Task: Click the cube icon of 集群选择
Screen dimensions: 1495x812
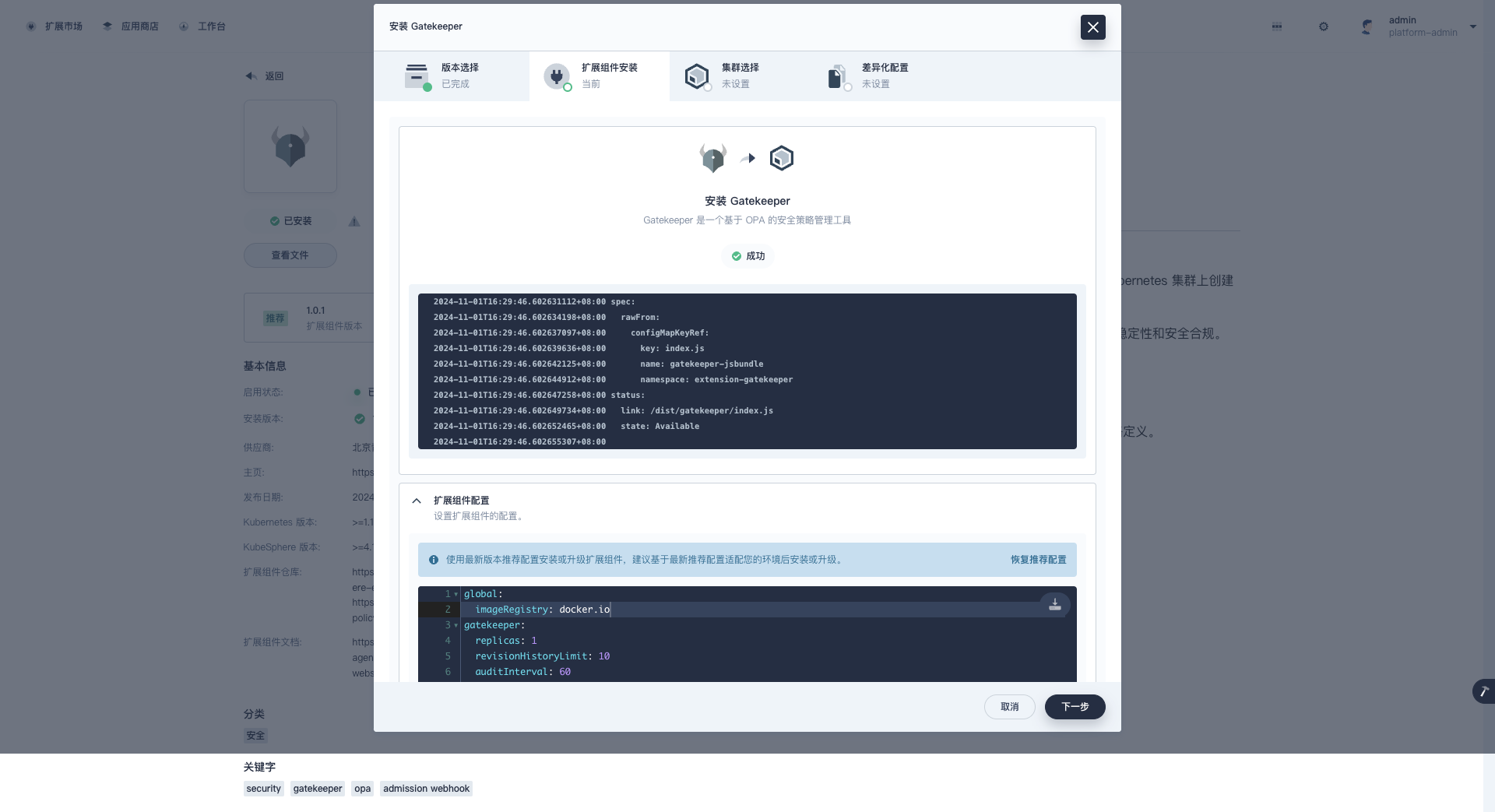Action: point(697,76)
